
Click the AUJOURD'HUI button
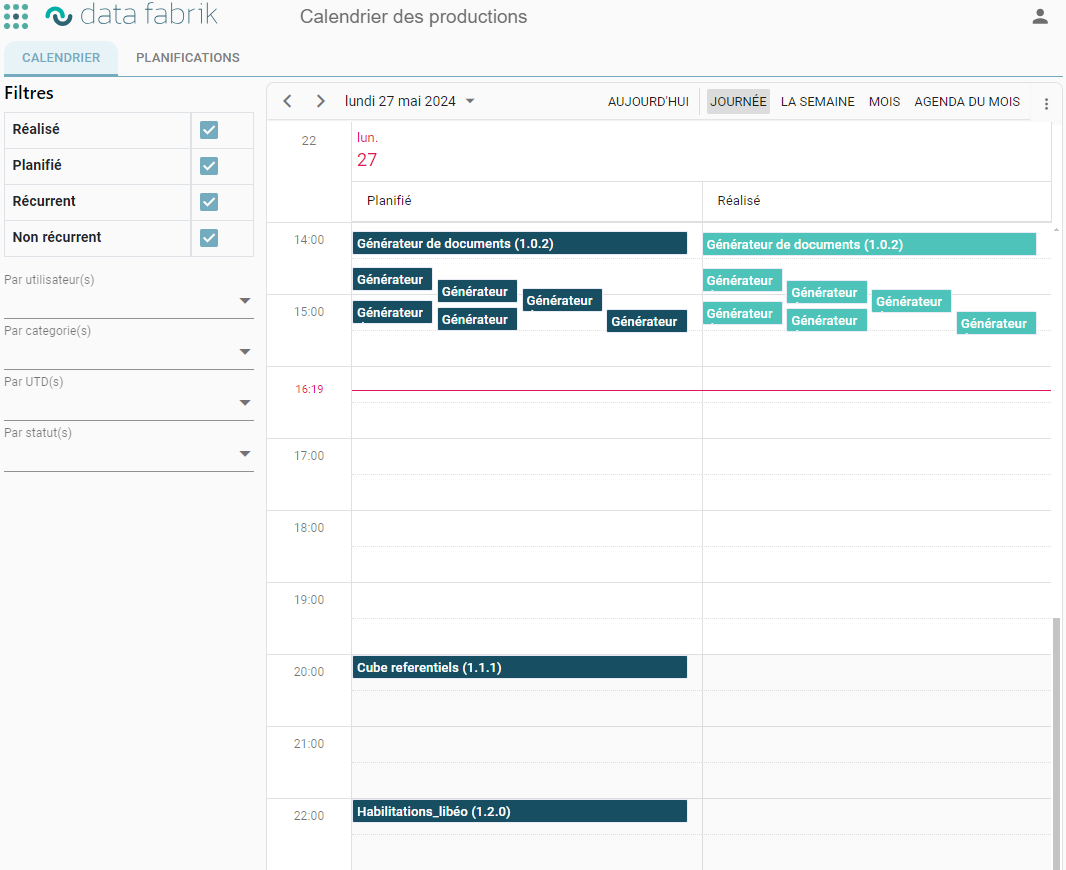(648, 101)
